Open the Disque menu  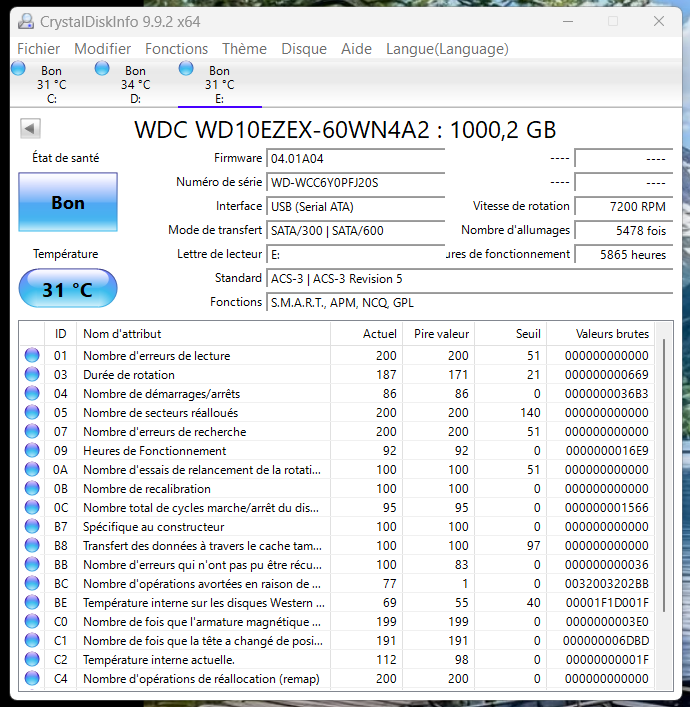tap(304, 49)
